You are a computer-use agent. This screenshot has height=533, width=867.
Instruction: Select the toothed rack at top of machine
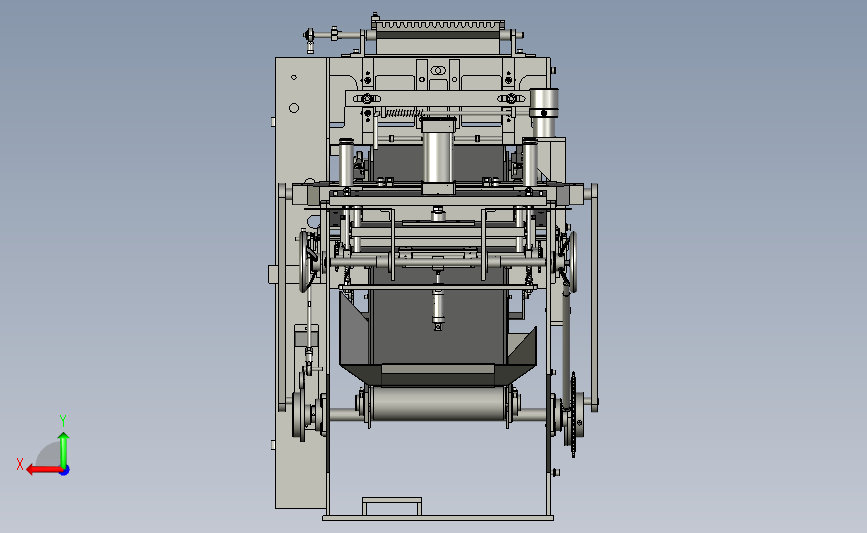point(438,24)
